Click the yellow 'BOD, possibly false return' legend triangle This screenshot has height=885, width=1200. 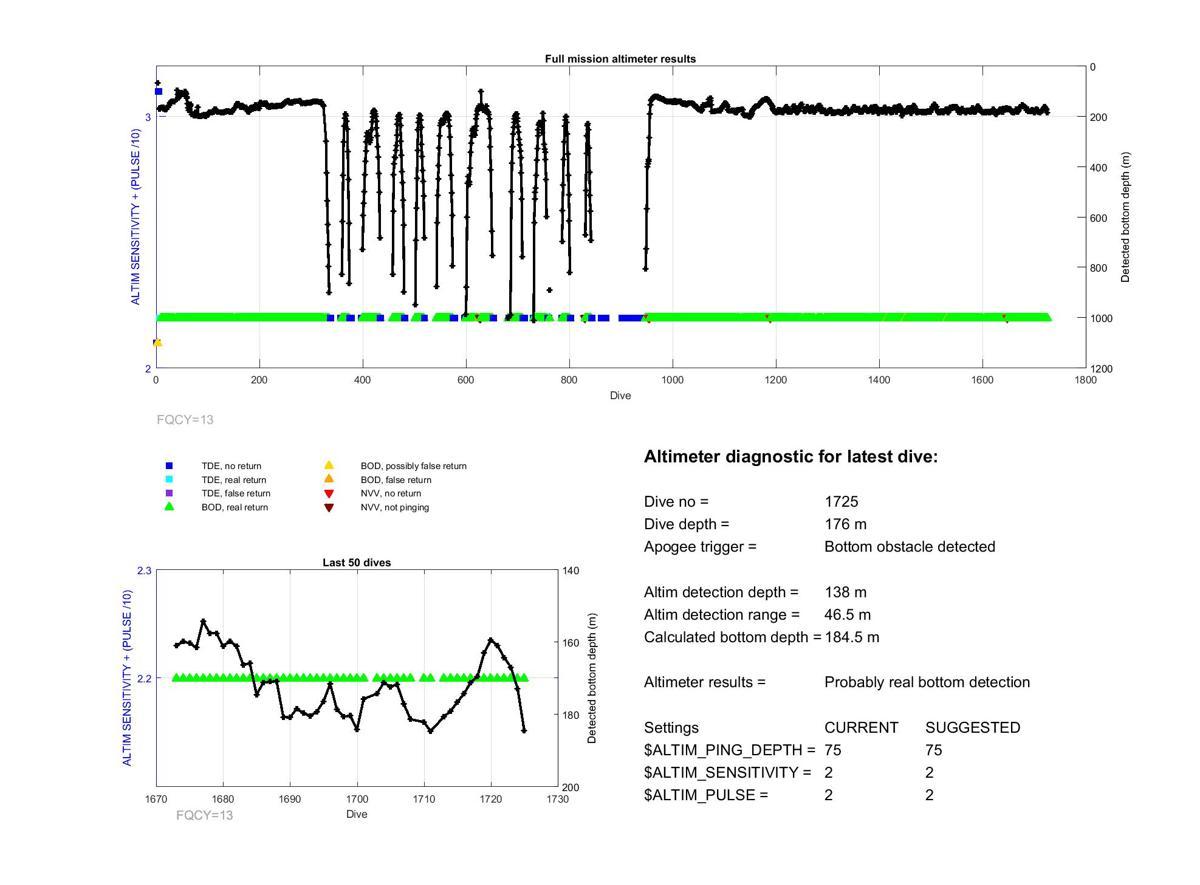328,466
